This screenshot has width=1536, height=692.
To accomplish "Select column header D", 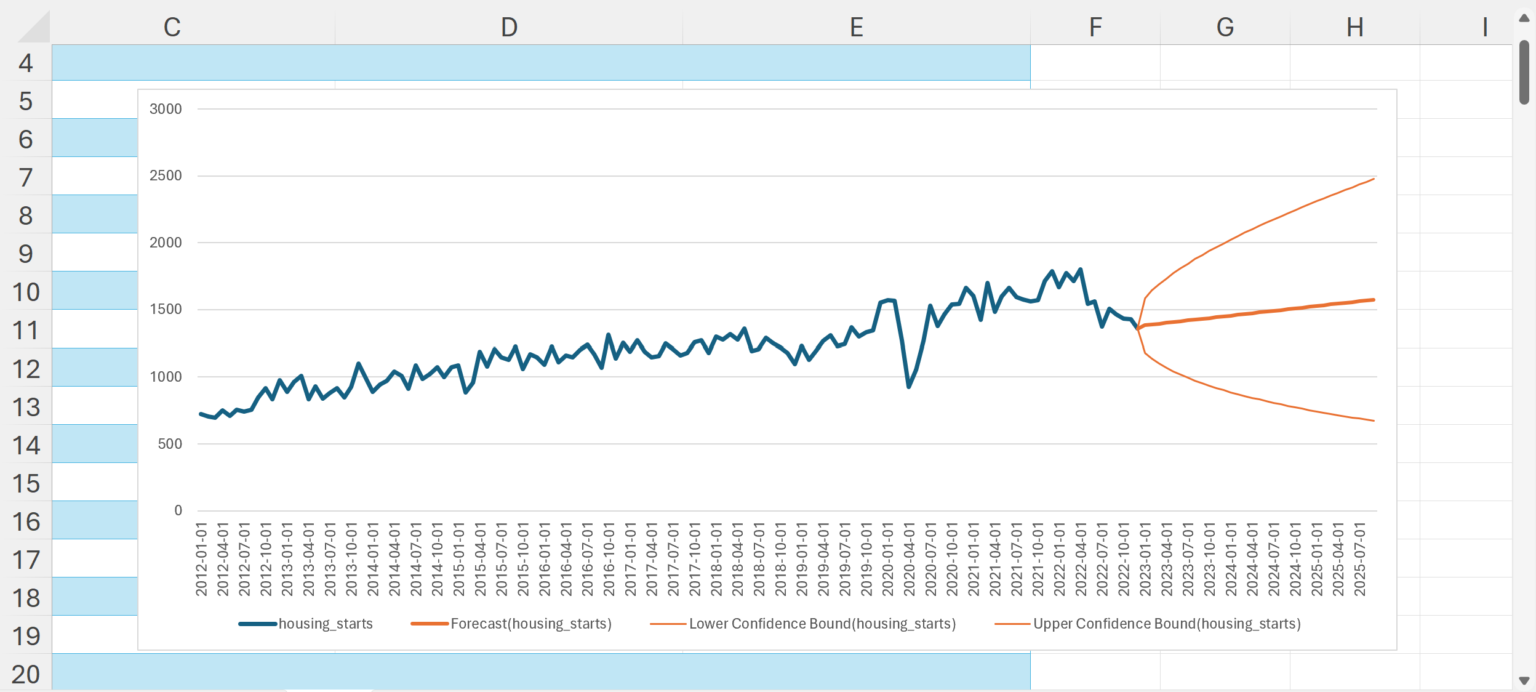I will coord(509,27).
